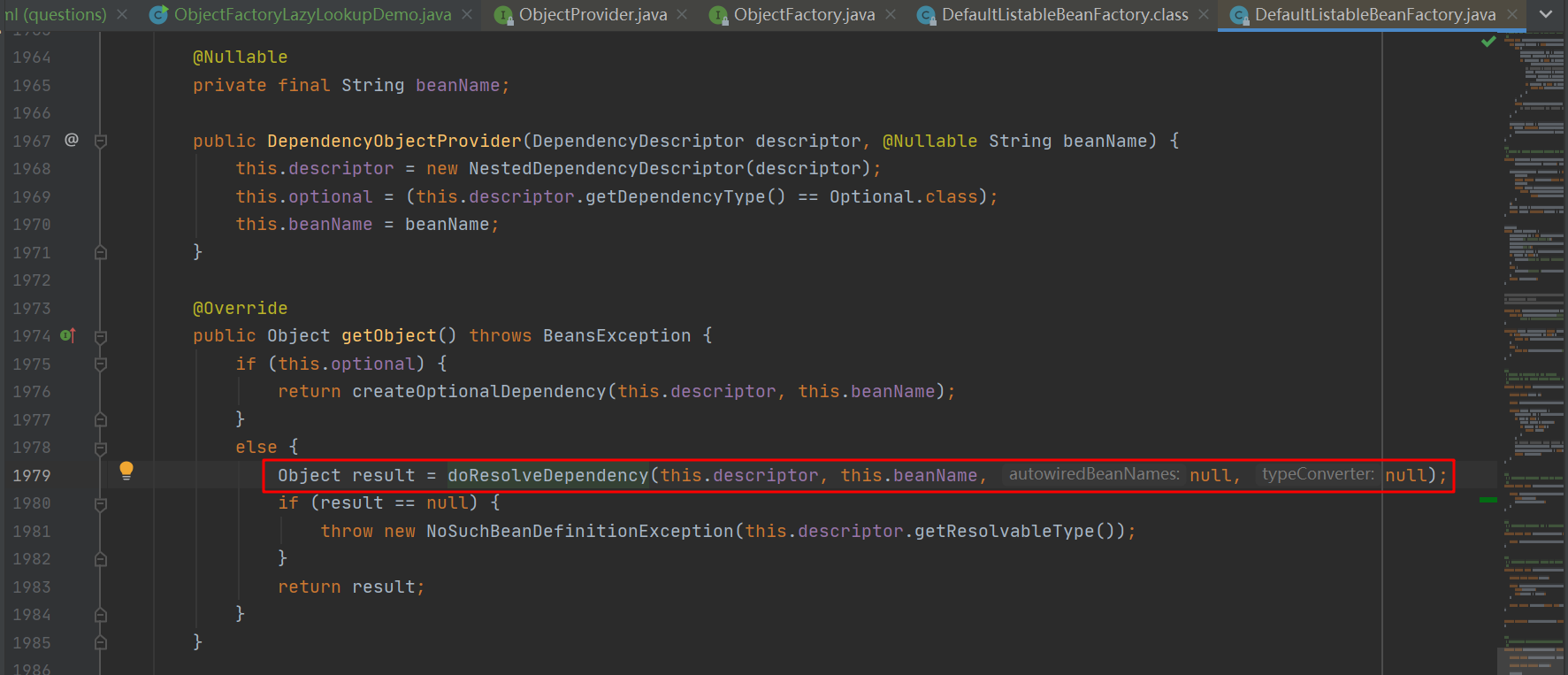Show hidden tabs dropdown arrow
Image resolution: width=1568 pixels, height=675 pixels.
pos(1546,14)
